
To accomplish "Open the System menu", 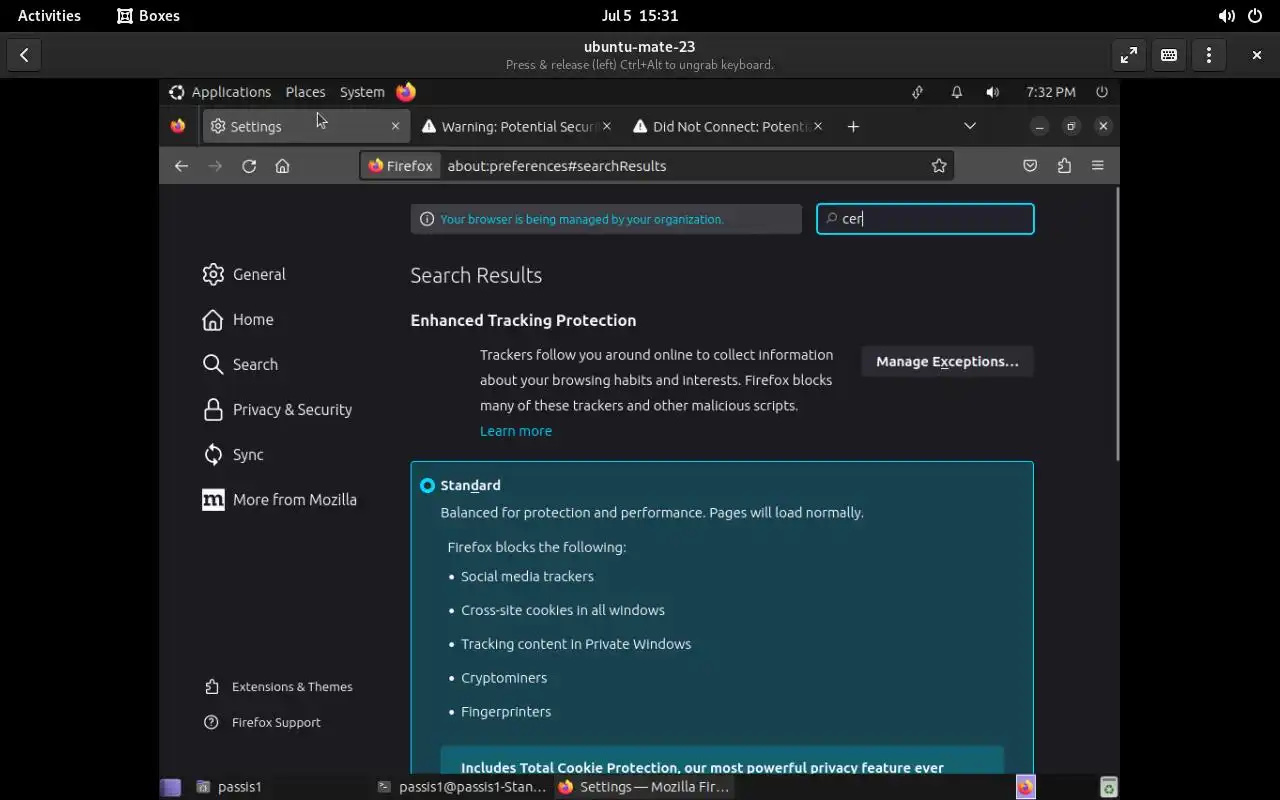I will click(x=362, y=92).
